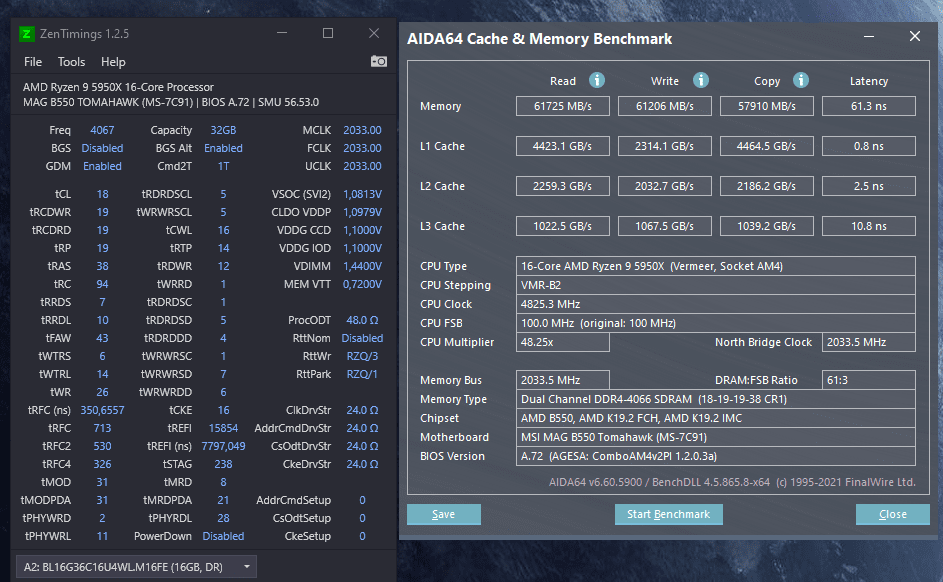
Task: Click the CPU Clock 4825.3 MHz field
Action: [716, 304]
